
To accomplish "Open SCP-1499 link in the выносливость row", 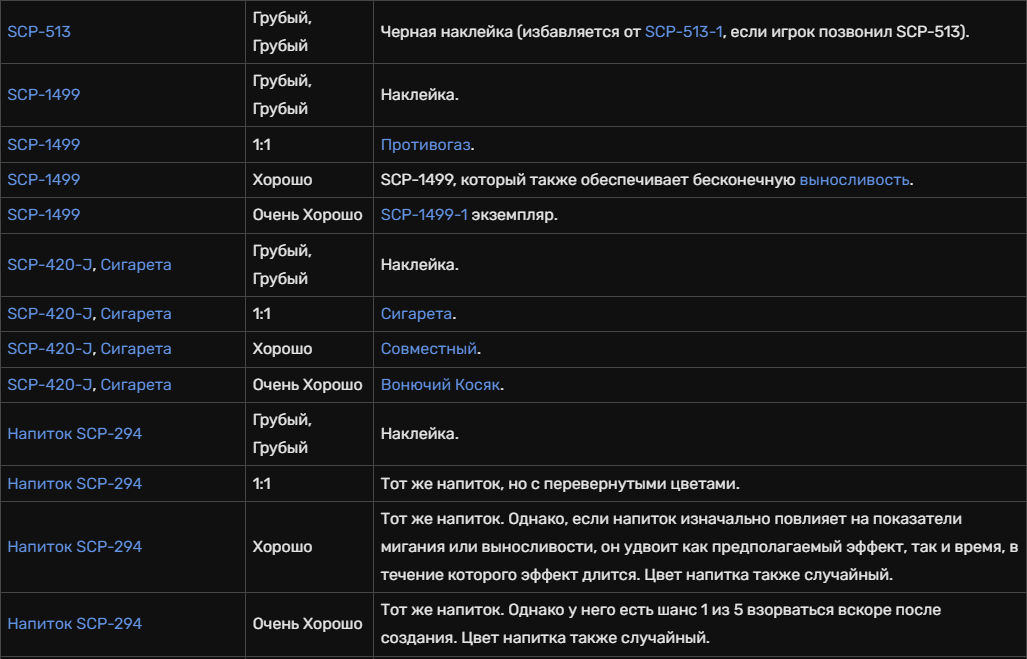I will (x=43, y=179).
